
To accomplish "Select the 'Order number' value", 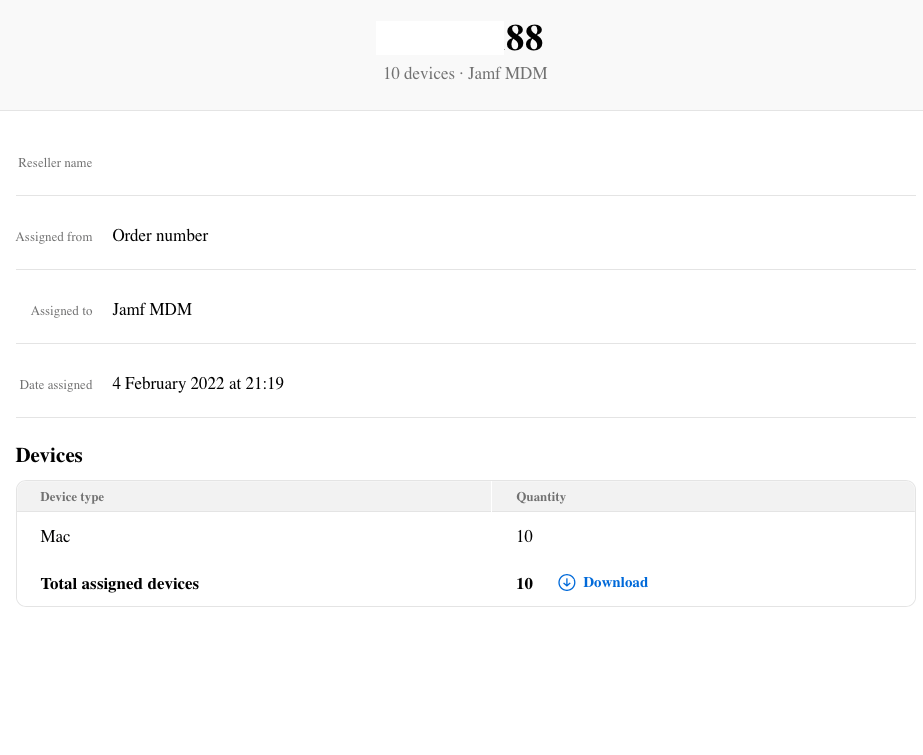I will point(160,235).
